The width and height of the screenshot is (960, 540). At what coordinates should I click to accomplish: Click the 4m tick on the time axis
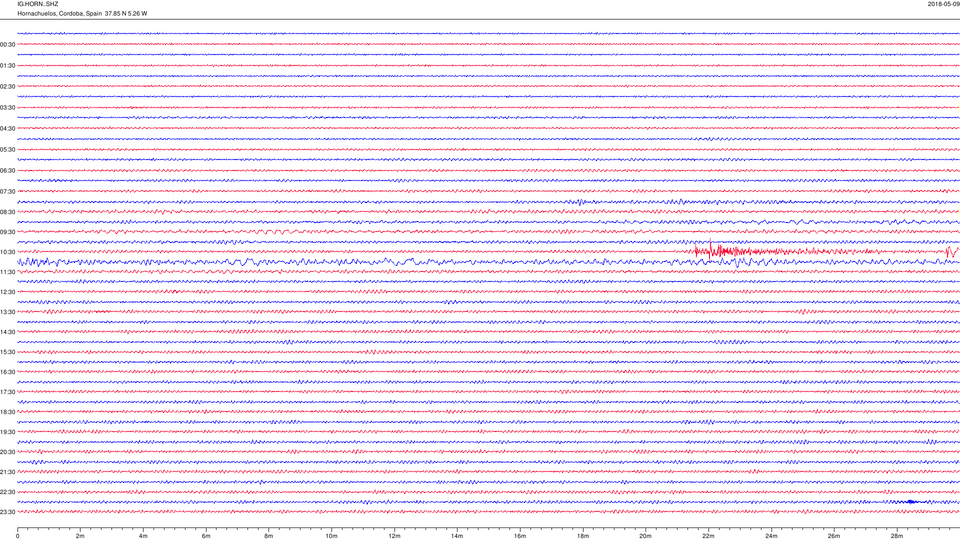143,536
